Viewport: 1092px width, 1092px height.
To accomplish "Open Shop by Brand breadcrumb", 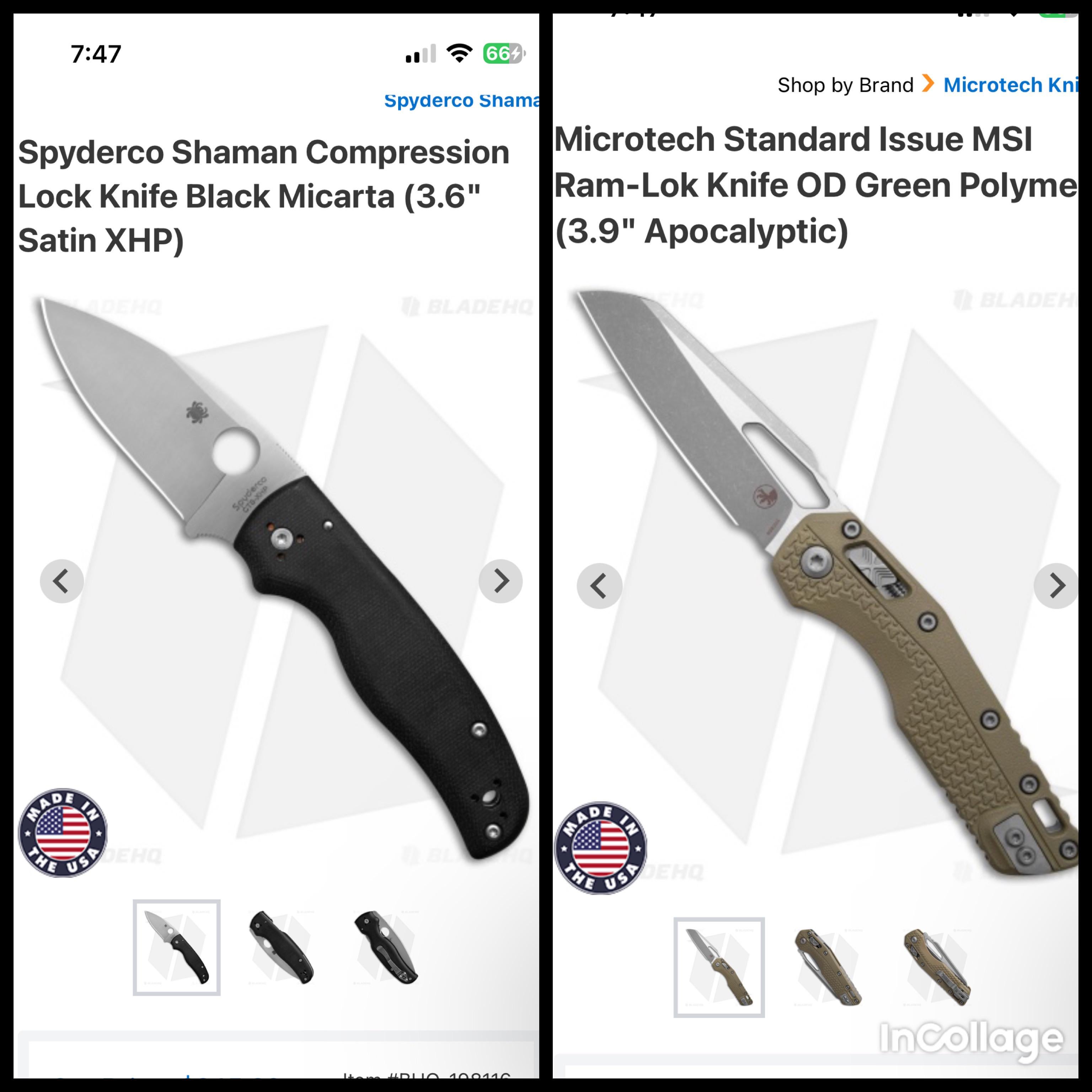I will click(x=845, y=85).
